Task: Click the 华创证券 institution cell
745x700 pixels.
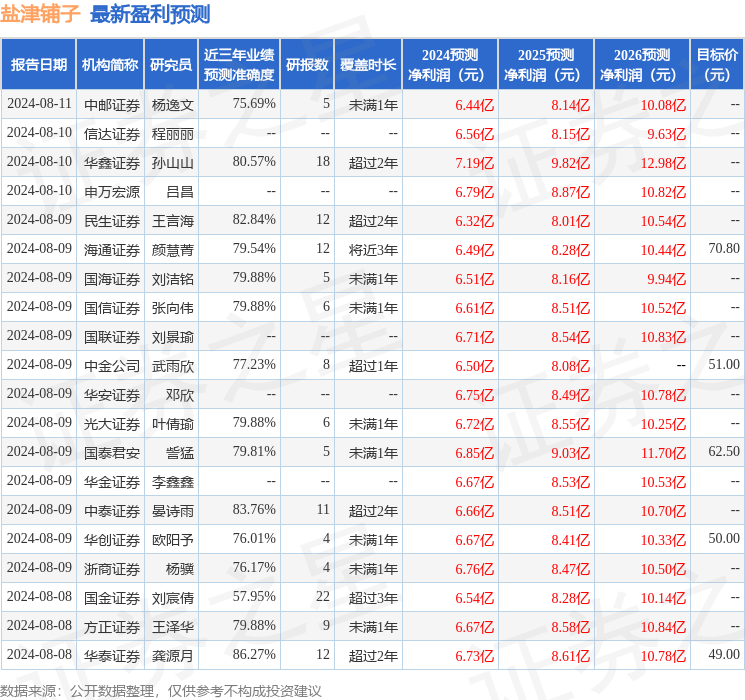Action: coord(112,540)
